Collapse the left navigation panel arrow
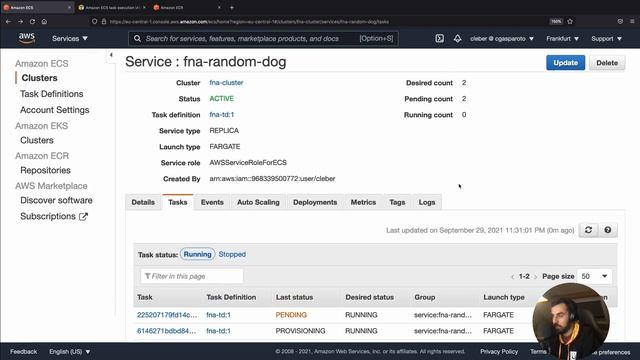640x360 pixels. point(111,55)
